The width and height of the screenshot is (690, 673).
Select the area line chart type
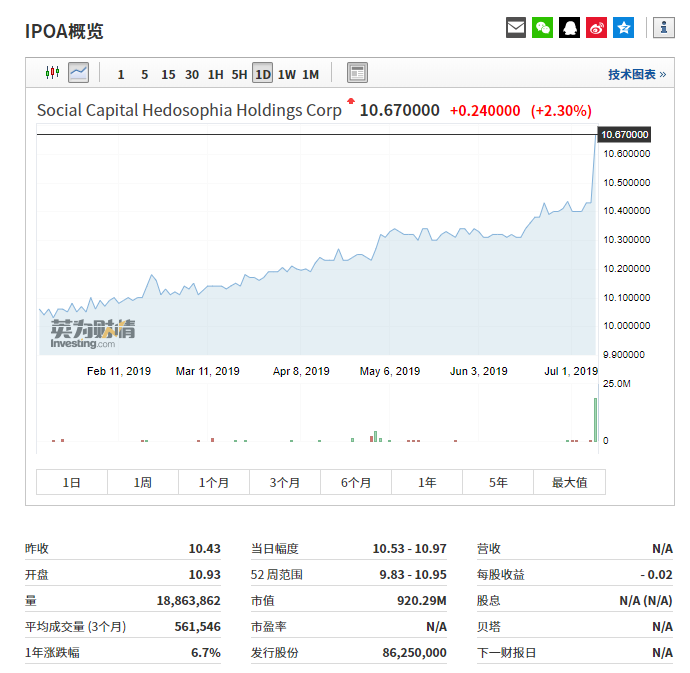[78, 72]
